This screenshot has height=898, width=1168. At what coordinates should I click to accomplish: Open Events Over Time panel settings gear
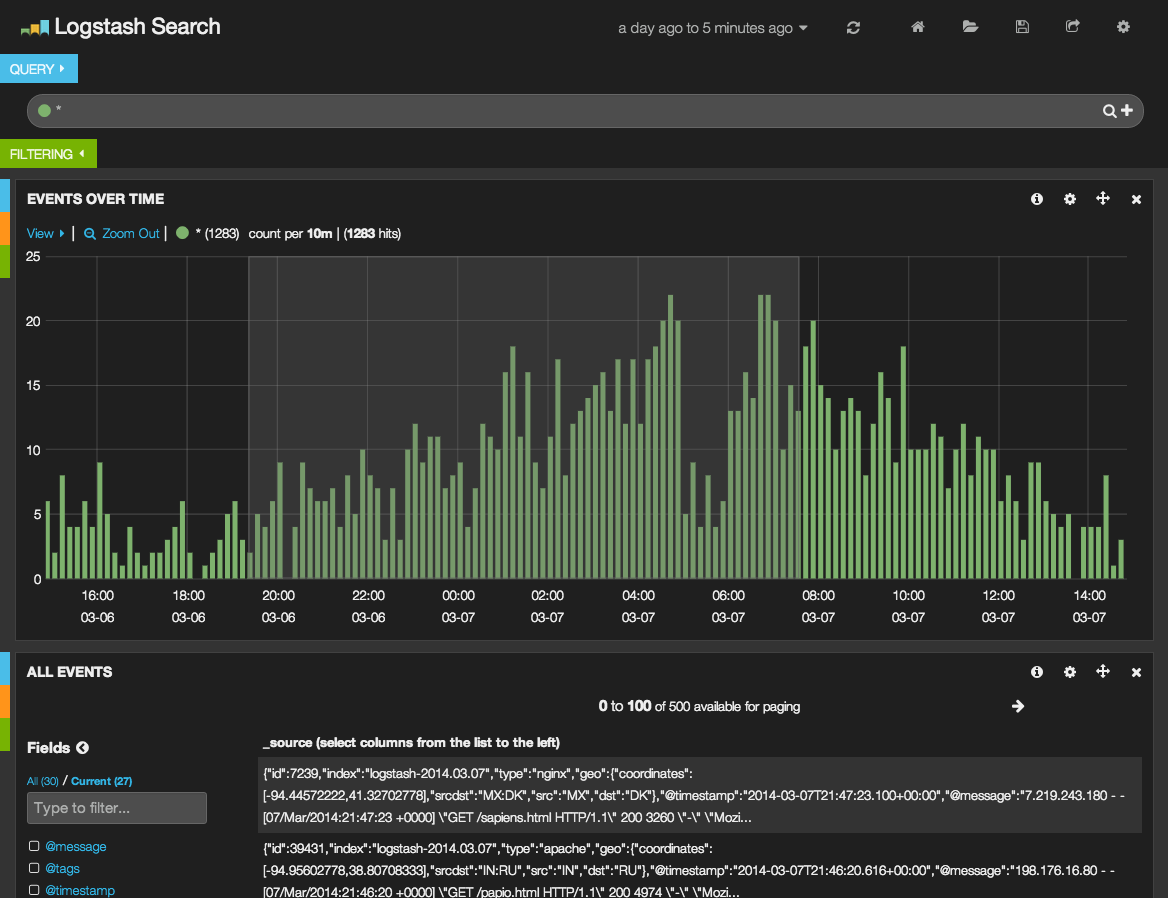(1070, 199)
